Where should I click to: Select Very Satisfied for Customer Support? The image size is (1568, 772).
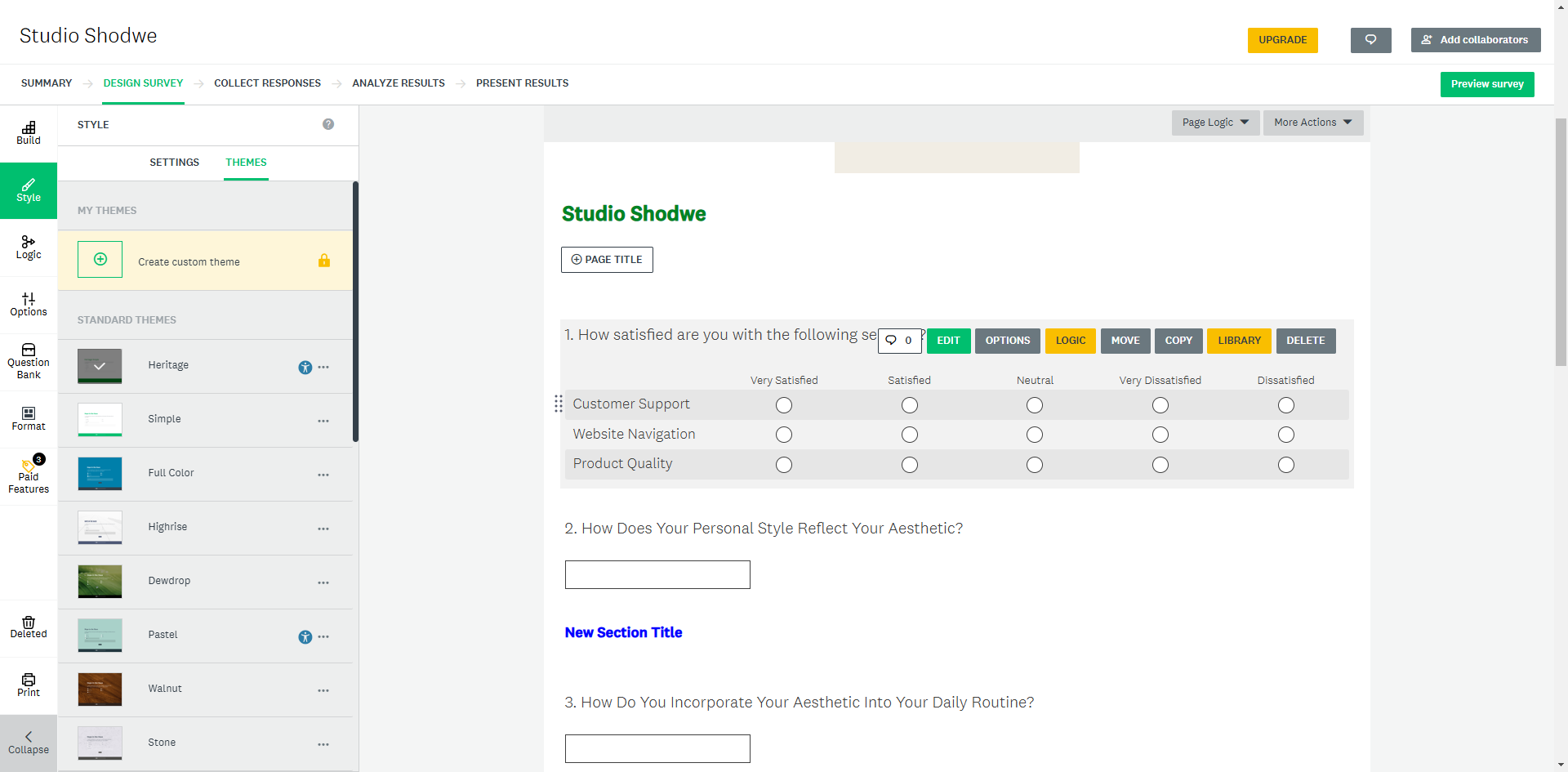(x=784, y=405)
